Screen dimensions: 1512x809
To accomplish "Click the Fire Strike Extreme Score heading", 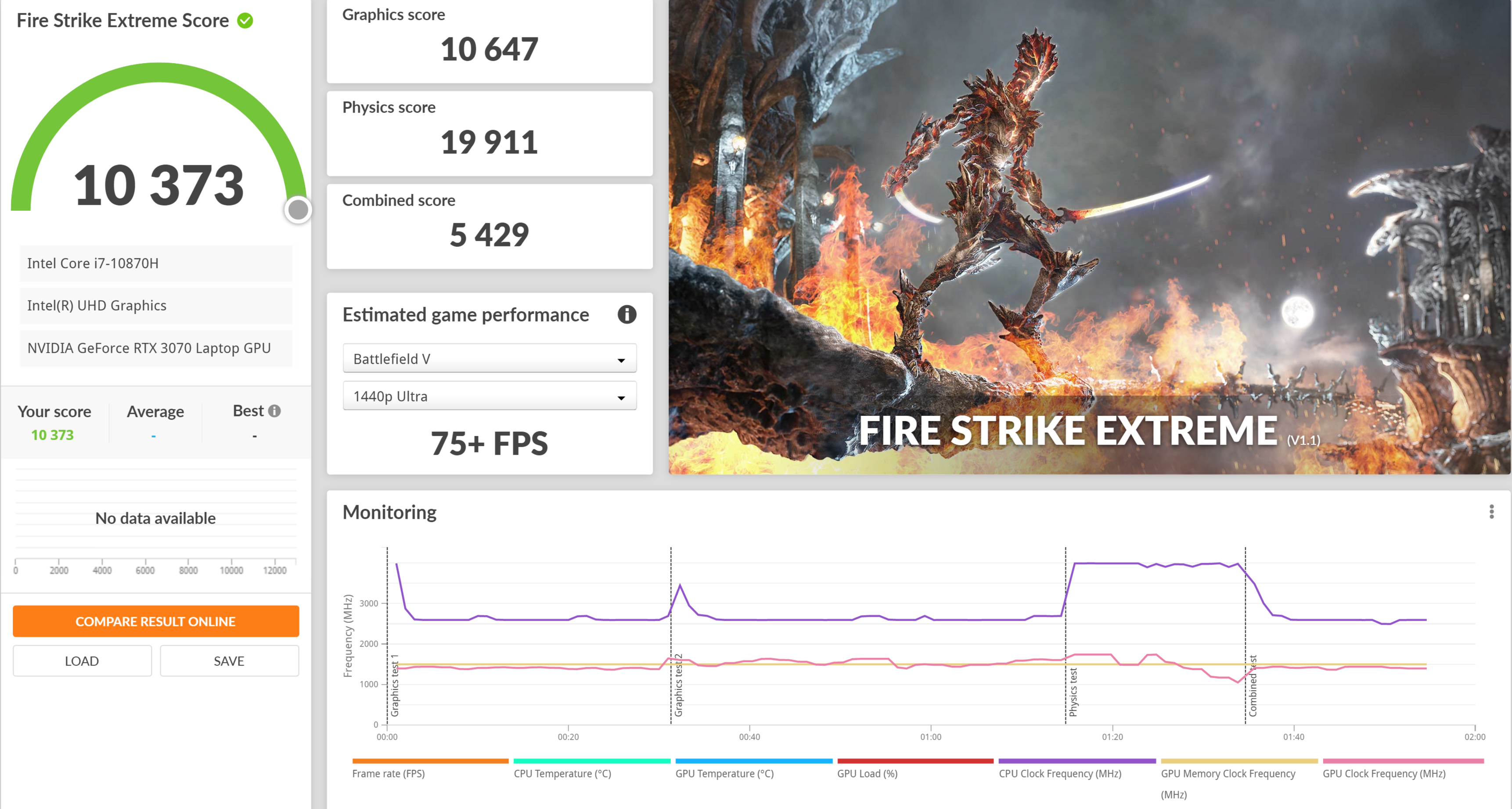I will pos(122,21).
